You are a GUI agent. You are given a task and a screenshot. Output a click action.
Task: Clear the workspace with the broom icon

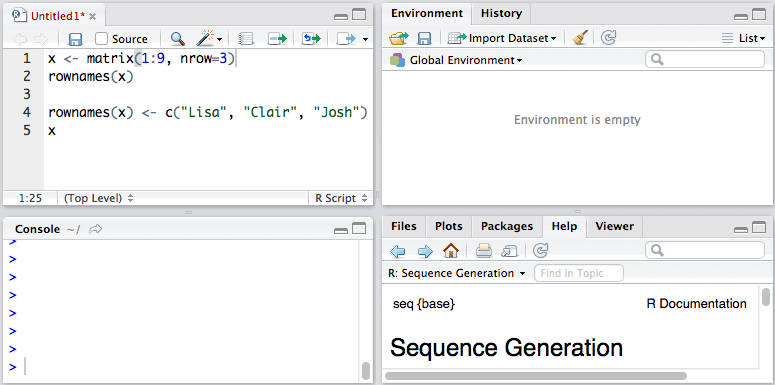click(x=580, y=38)
